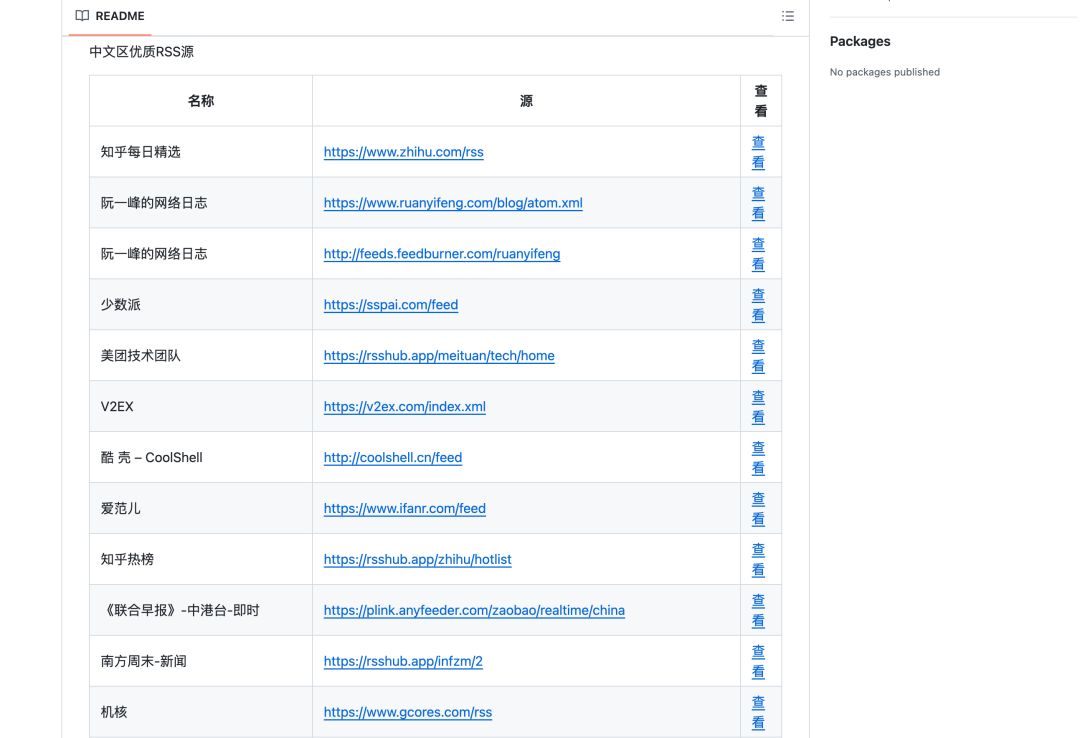
Task: Select the 爱范儿 name cell
Action: click(201, 509)
